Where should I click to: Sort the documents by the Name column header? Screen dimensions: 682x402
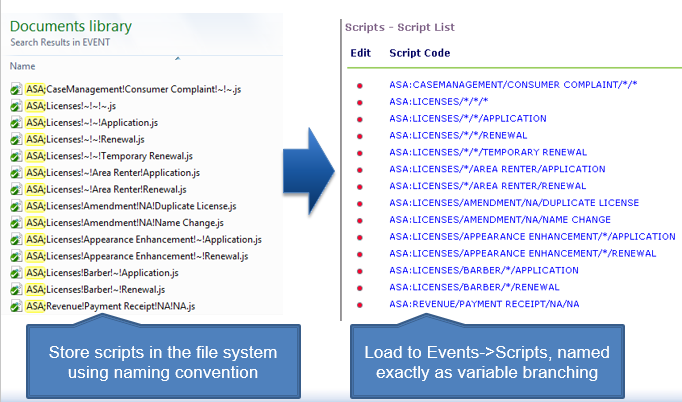click(x=22, y=66)
